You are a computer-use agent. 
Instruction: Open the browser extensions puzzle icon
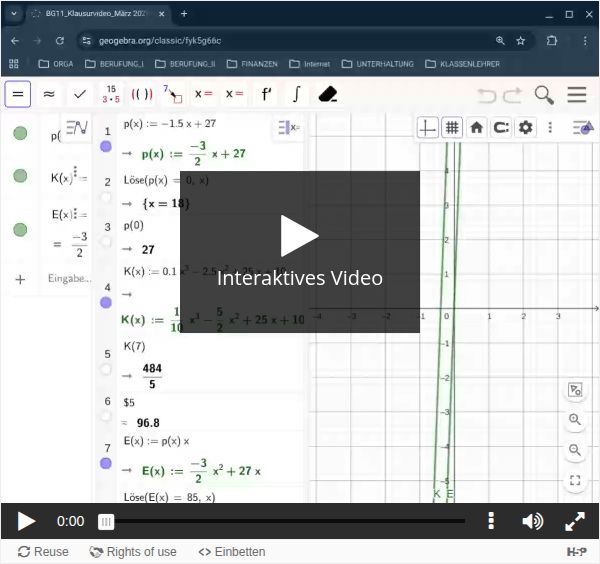[x=552, y=41]
